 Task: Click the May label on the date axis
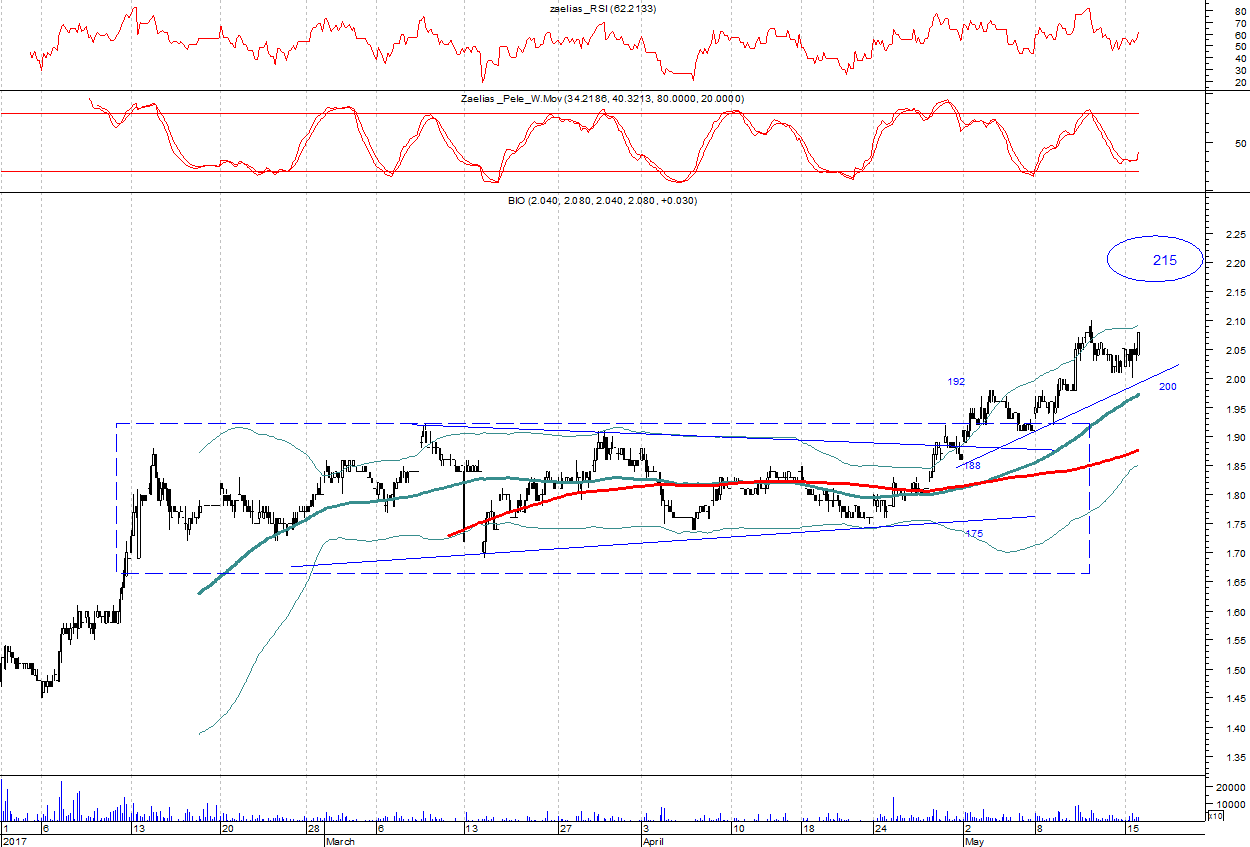pyautogui.click(x=972, y=842)
